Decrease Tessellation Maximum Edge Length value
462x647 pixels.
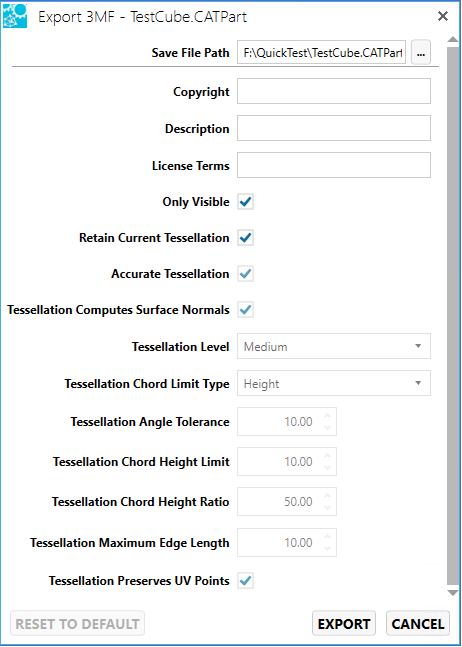(328, 548)
